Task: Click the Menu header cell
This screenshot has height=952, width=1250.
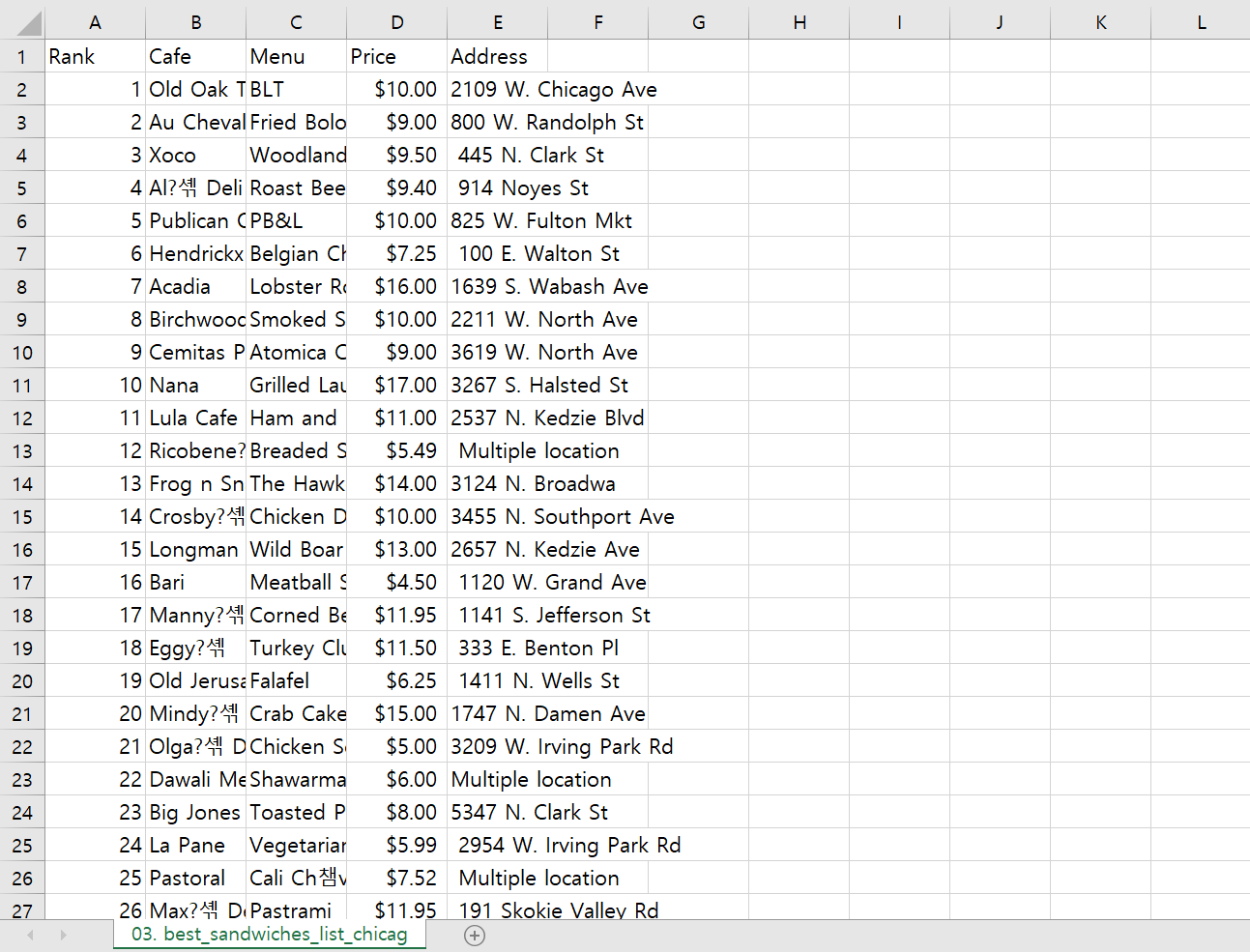Action: [296, 56]
